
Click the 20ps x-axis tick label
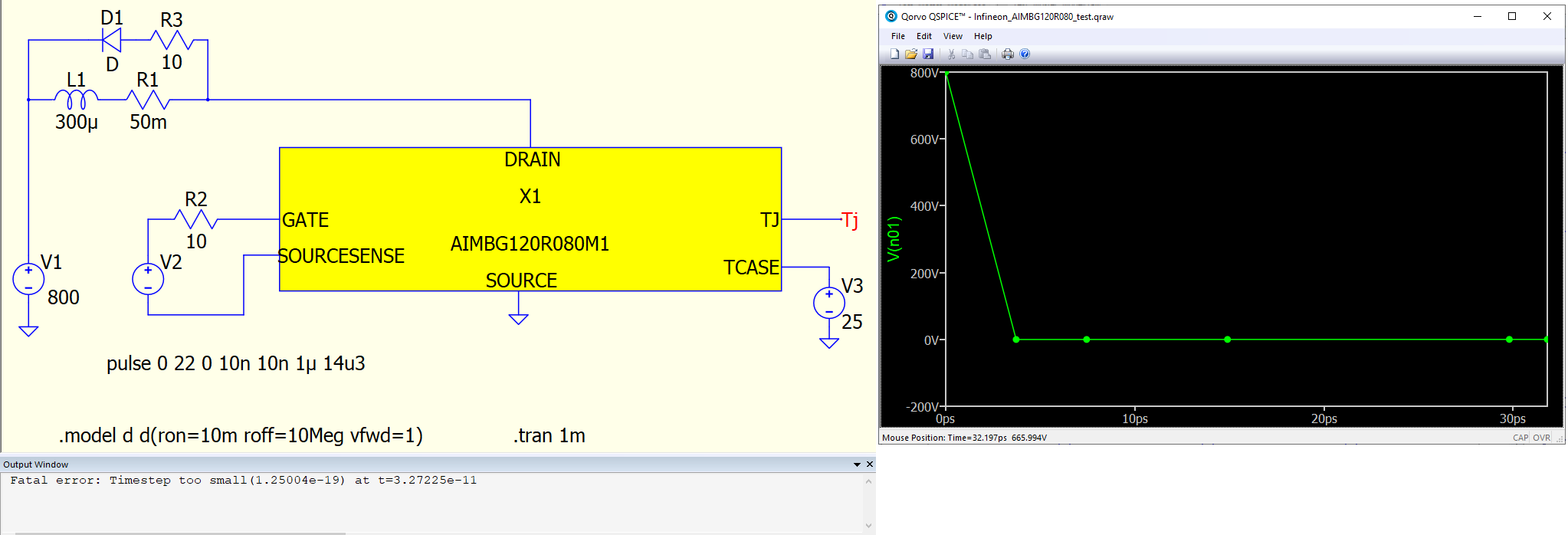(1324, 418)
